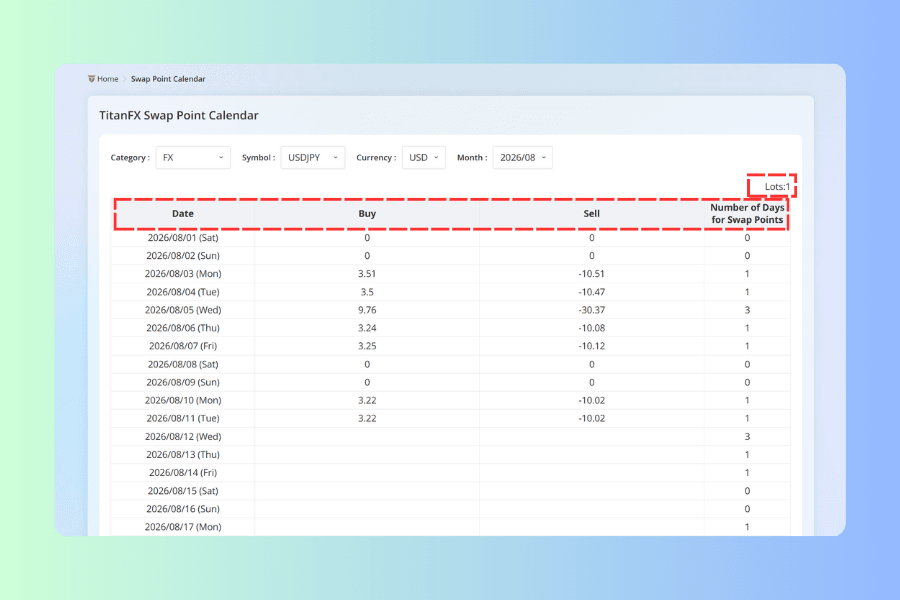Select the 2026/08/14 (Fri) date cell
The width and height of the screenshot is (900, 600).
pyautogui.click(x=183, y=473)
